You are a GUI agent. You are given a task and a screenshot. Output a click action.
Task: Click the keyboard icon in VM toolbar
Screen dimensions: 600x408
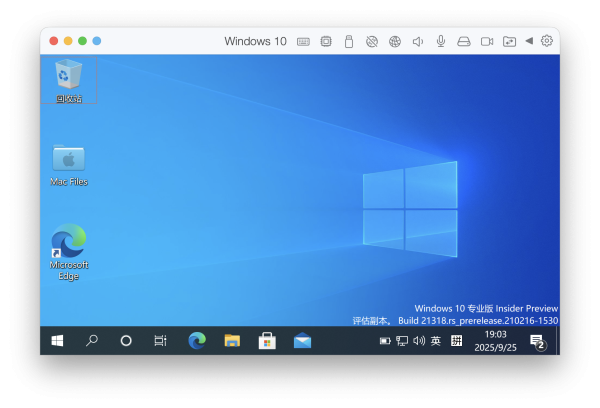[303, 41]
